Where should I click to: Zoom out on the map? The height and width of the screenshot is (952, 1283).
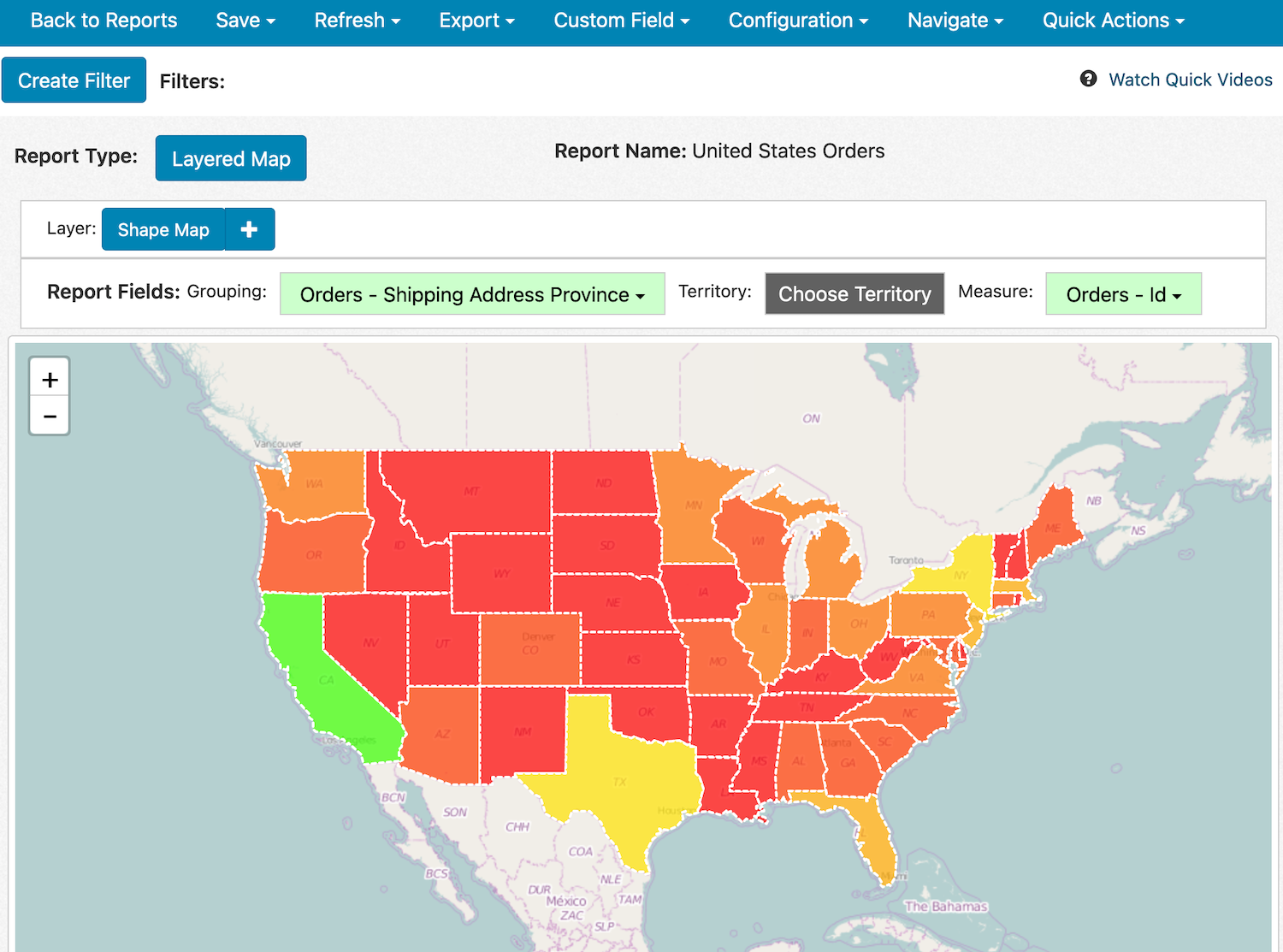(x=50, y=417)
